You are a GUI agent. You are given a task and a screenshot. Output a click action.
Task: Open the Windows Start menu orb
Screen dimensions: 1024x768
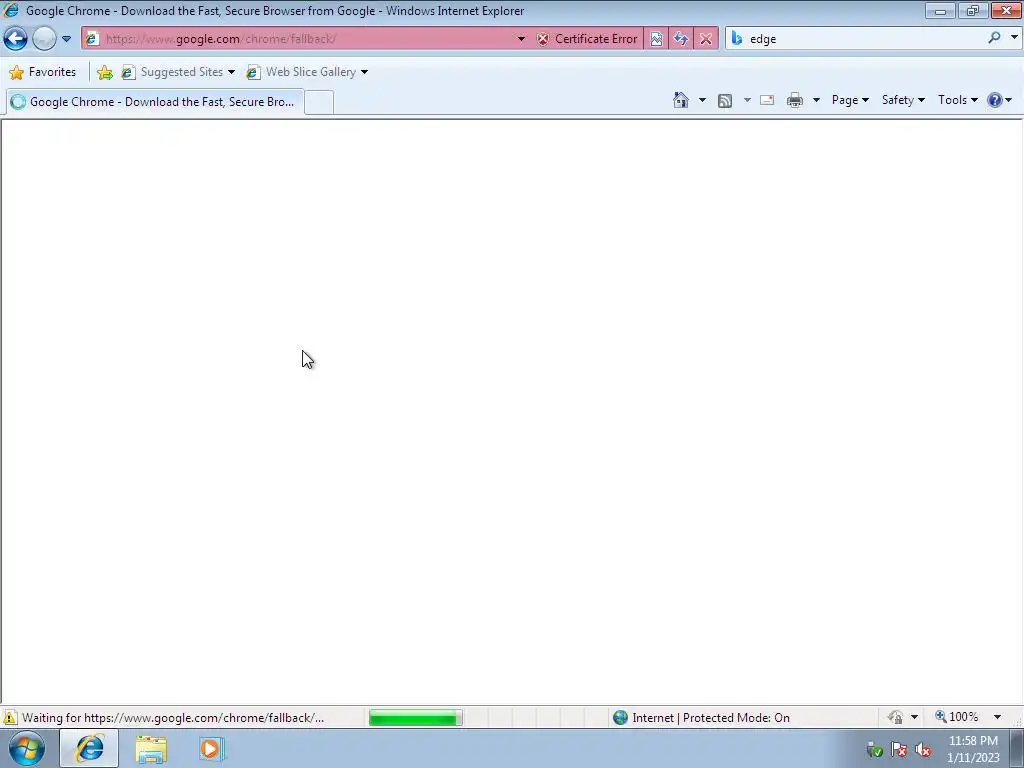pyautogui.click(x=27, y=748)
